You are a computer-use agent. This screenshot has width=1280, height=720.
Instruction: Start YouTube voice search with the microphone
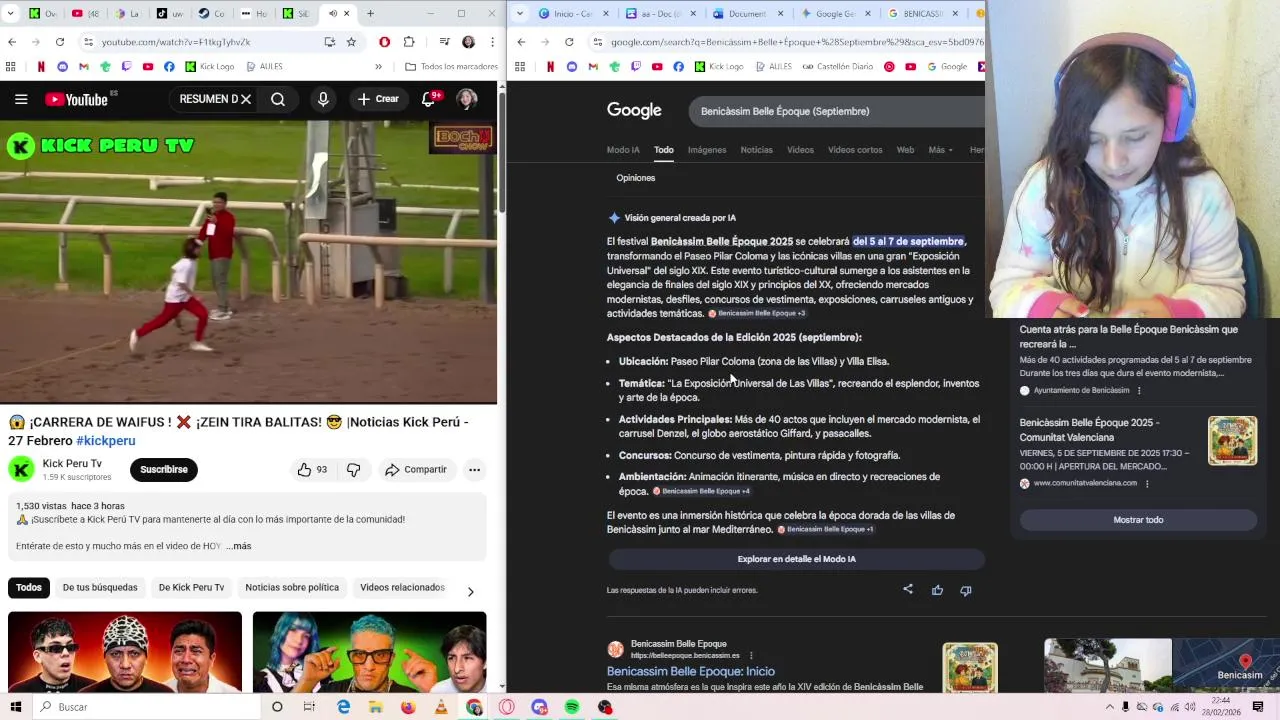[x=323, y=99]
